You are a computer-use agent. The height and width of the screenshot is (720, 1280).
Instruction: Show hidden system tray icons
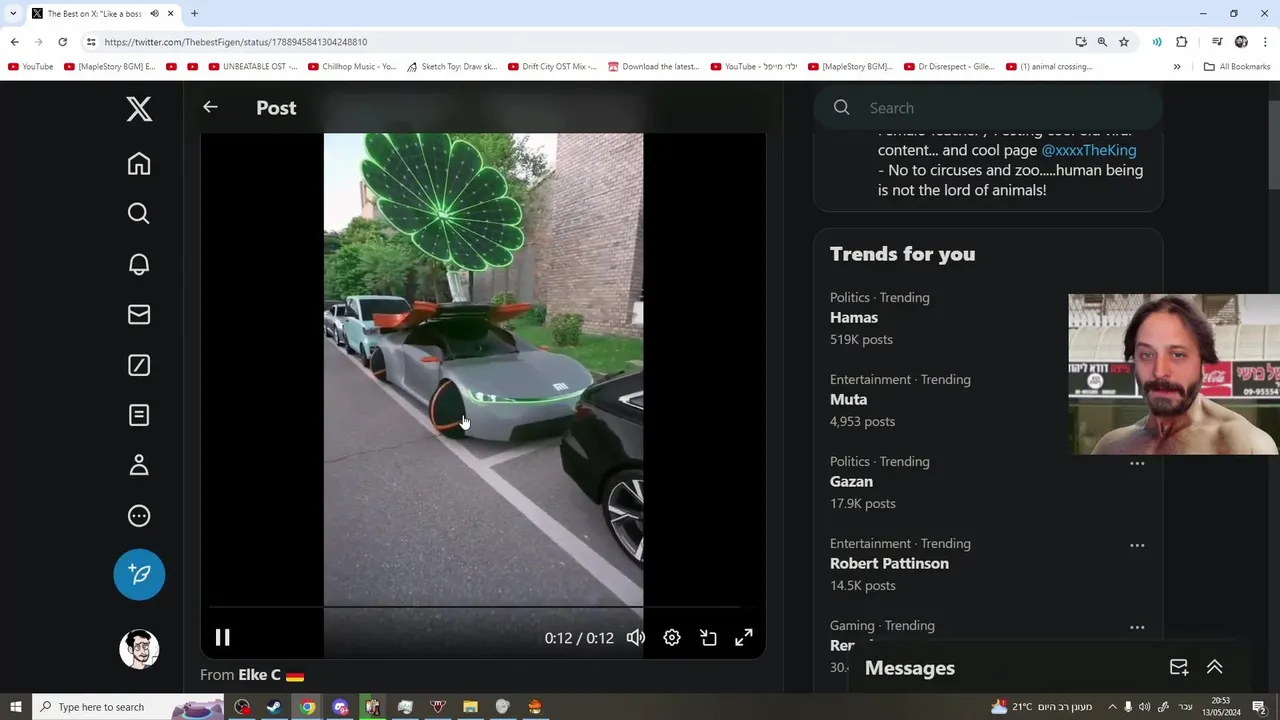1112,707
